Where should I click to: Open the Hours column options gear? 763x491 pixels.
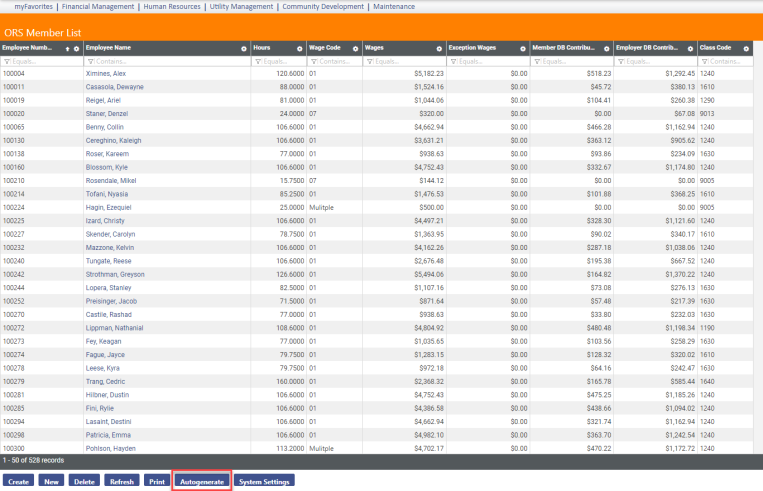[x=300, y=48]
